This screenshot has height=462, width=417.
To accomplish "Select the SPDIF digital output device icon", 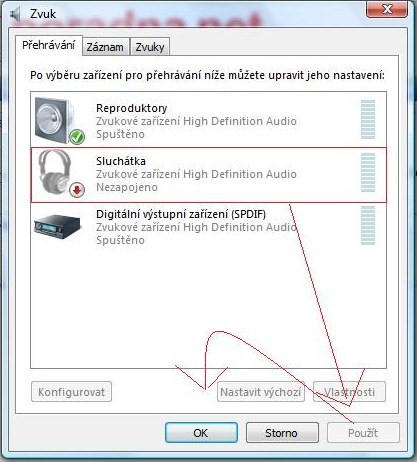I will (x=58, y=226).
